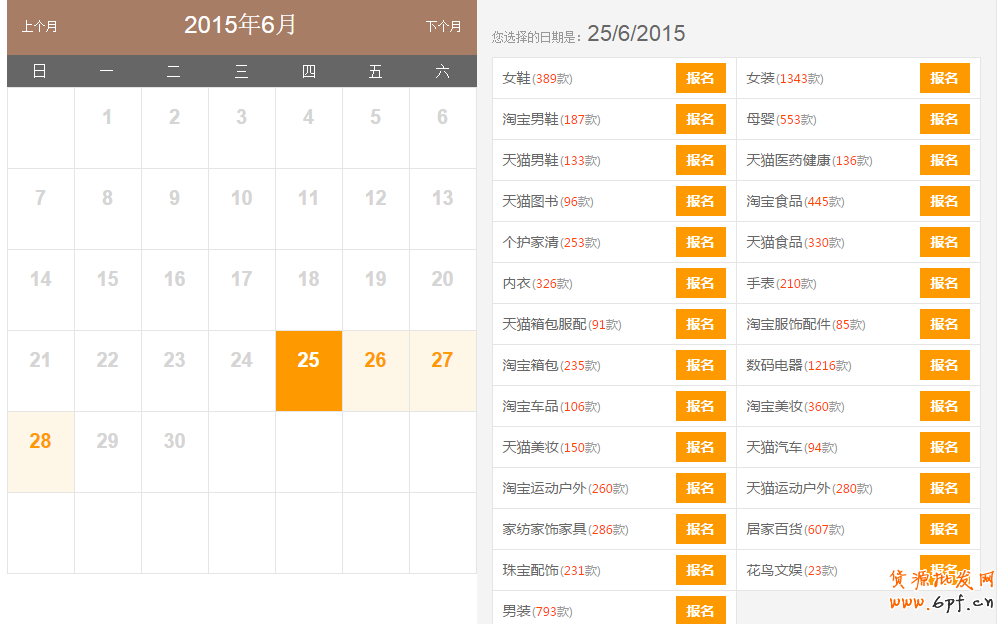Select June 28 in the calendar
This screenshot has width=1004, height=624.
(40, 442)
